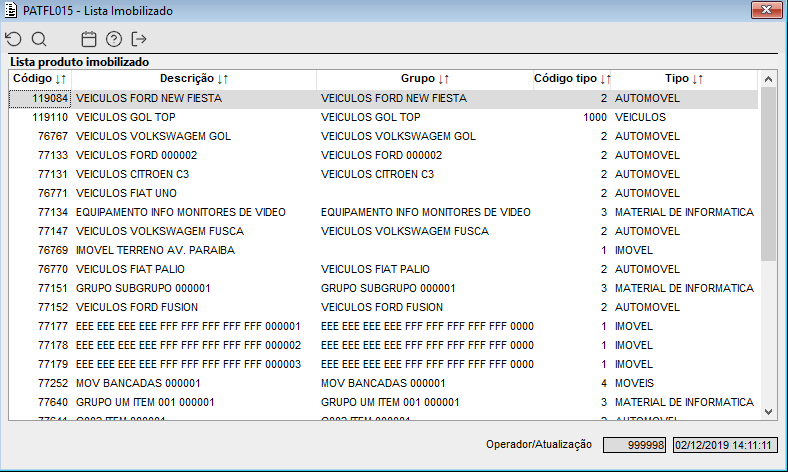788x472 pixels.
Task: Click the Tipo column header
Action: (684, 79)
